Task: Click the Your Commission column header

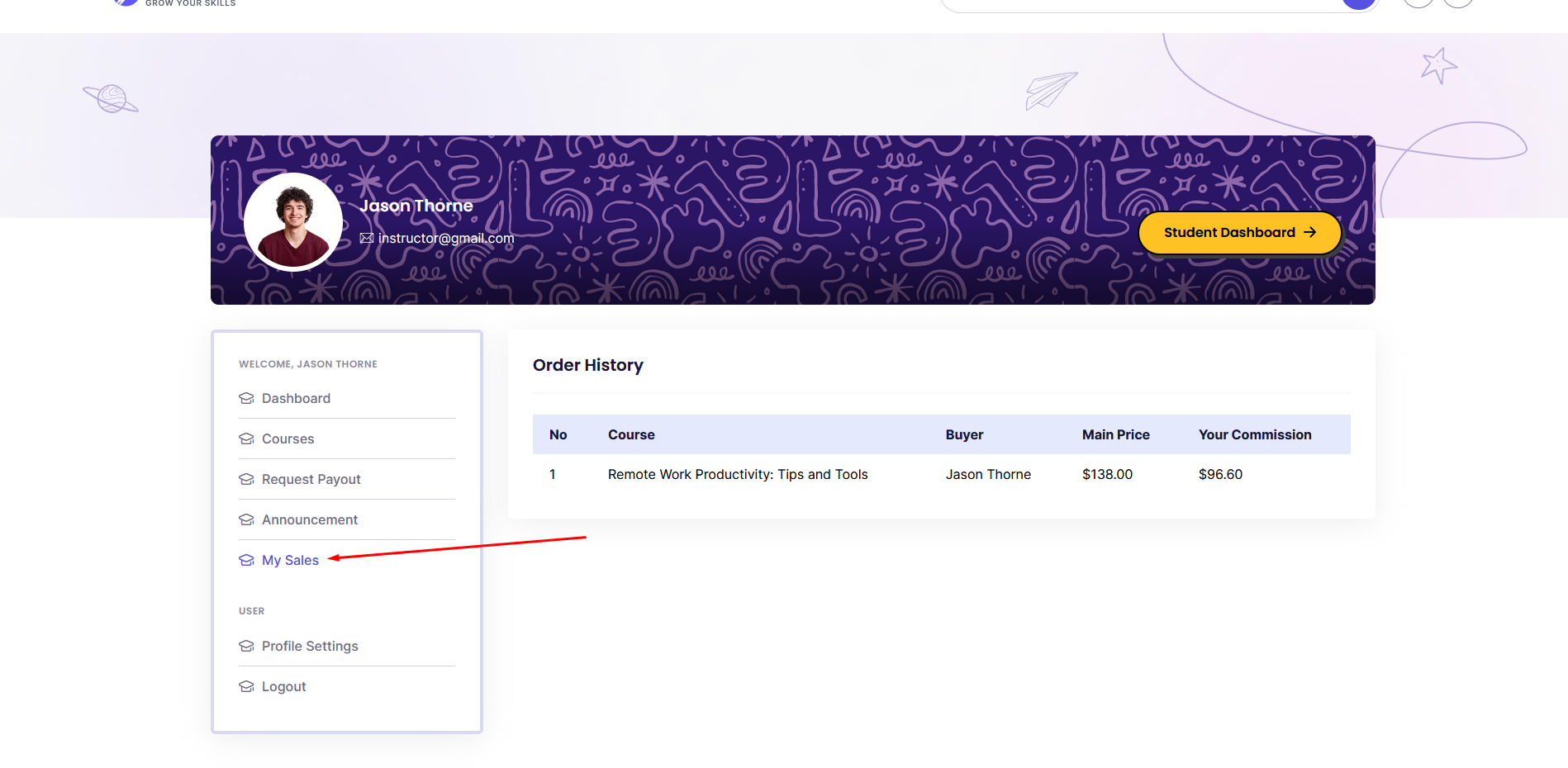Action: [1255, 434]
